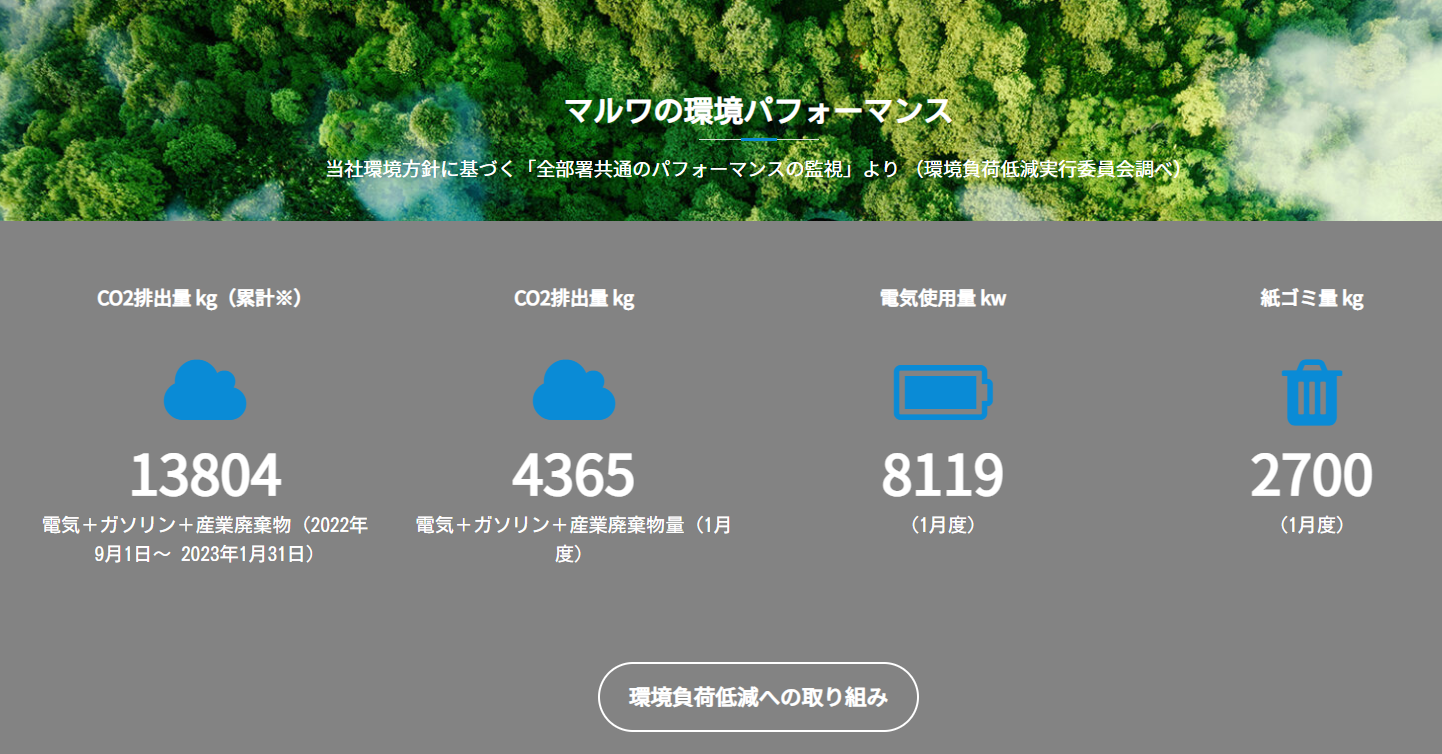Viewport: 1442px width, 754px height.
Task: Select the マルワの環境パフォーマンス heading
Action: pyautogui.click(x=758, y=110)
